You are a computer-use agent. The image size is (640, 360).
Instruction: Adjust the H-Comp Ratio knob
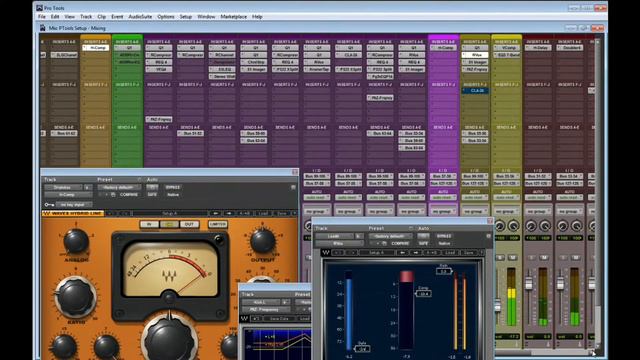(75, 297)
